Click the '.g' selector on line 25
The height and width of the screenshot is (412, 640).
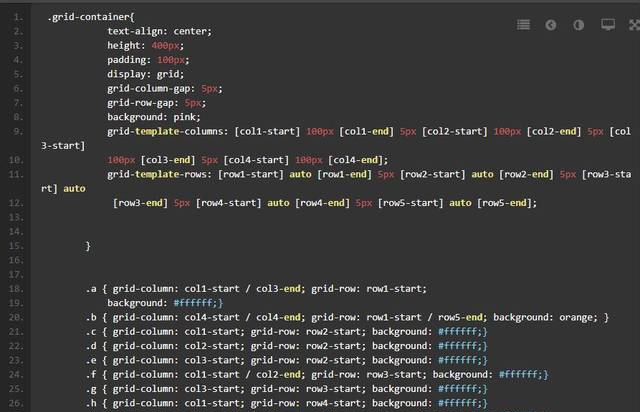[91, 389]
